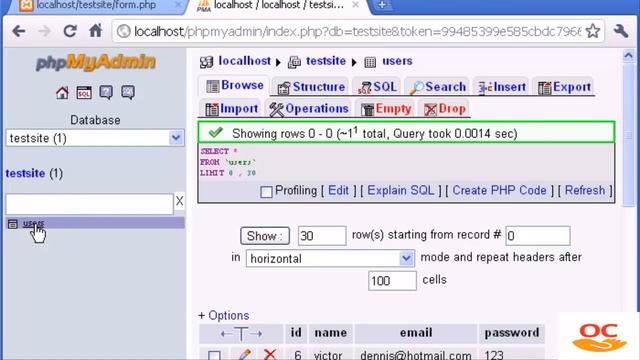Open the testsite database link in sidebar
The width and height of the screenshot is (640, 360).
click(25, 173)
